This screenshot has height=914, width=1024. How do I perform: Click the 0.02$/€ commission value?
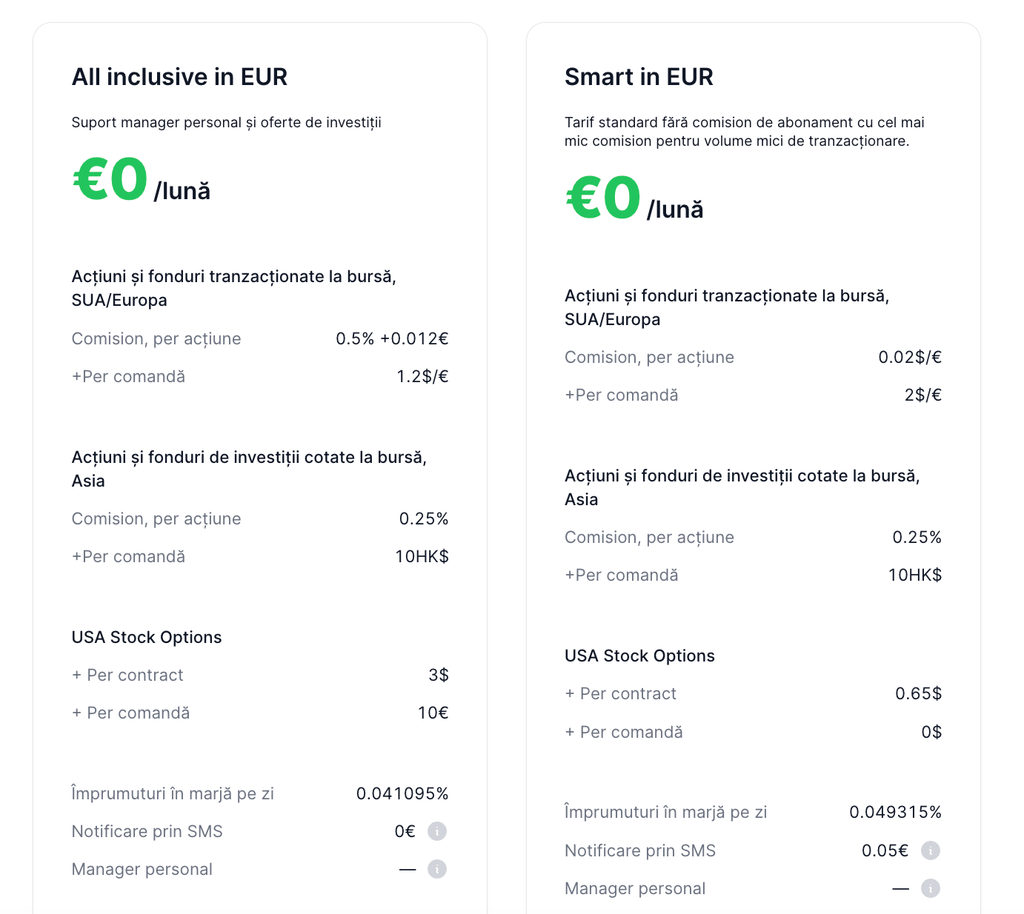point(909,357)
